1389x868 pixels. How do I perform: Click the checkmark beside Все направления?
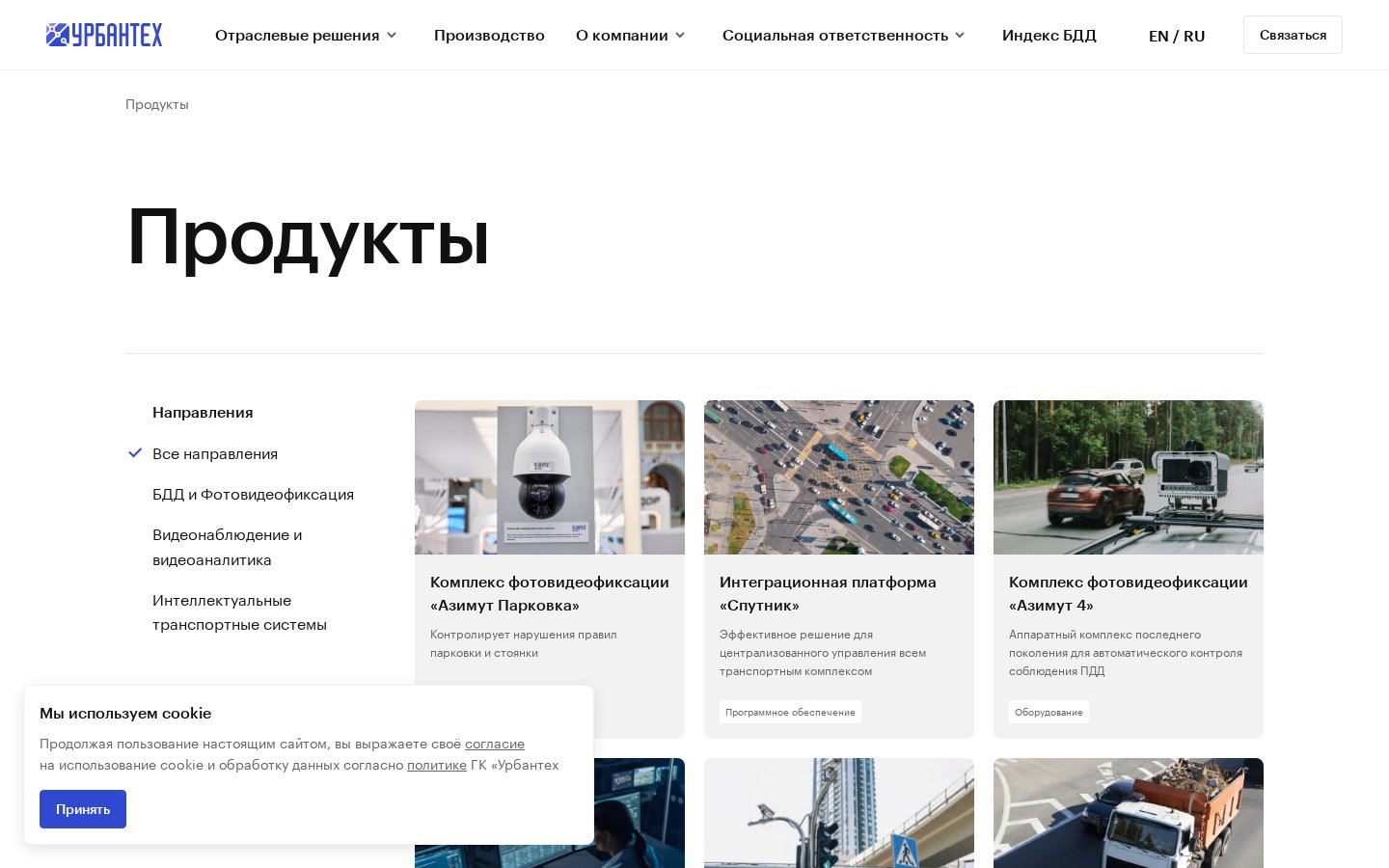click(135, 452)
